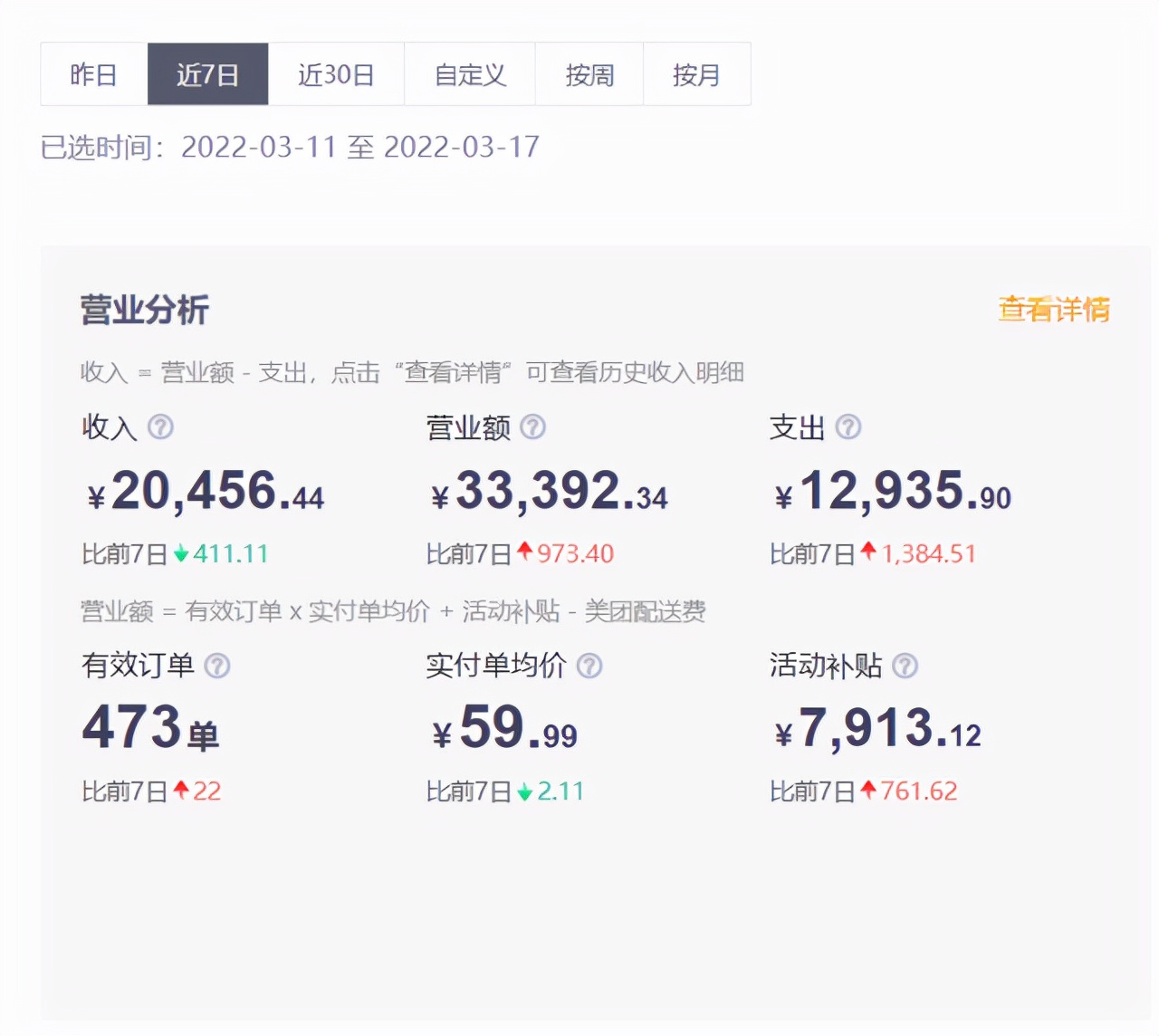Open the 自定义 custom date range tab
The image size is (1159, 1036).
[x=470, y=74]
